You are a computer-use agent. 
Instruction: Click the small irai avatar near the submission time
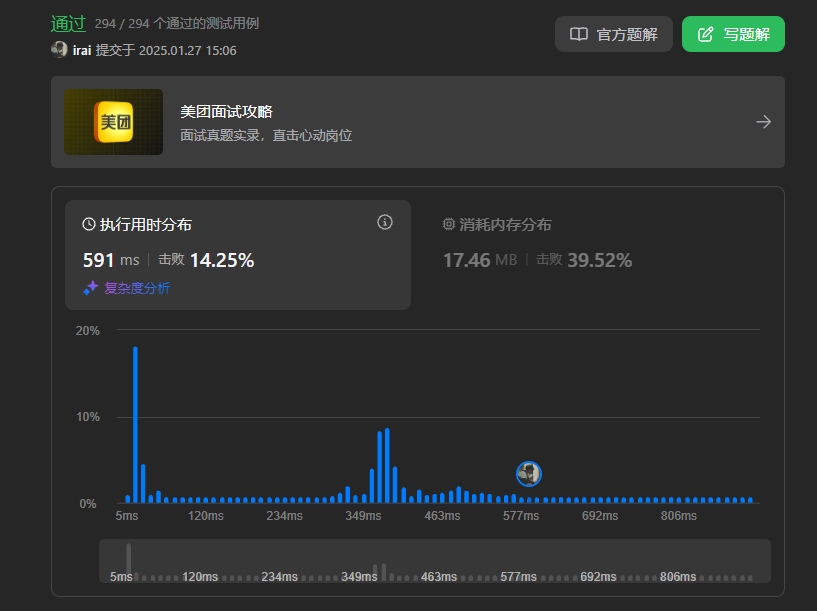(59, 50)
